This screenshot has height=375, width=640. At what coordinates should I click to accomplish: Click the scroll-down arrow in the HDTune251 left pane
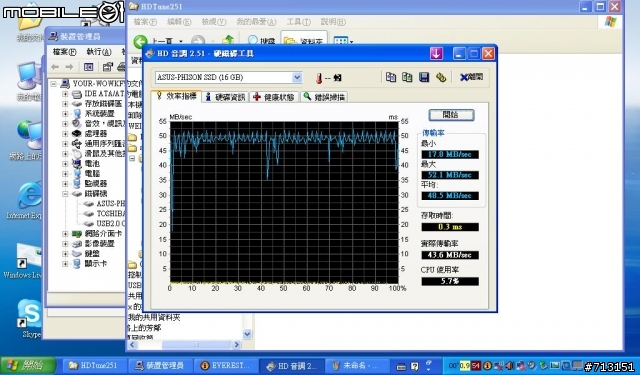tap(247, 334)
